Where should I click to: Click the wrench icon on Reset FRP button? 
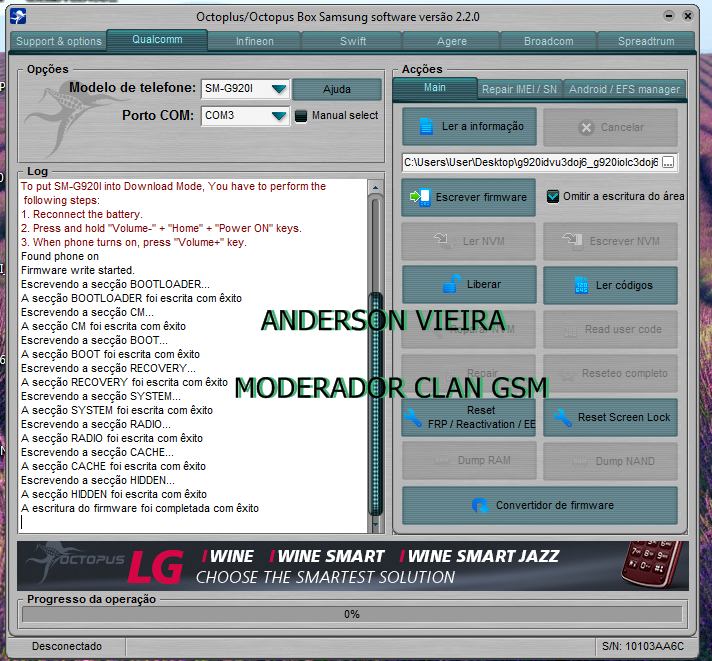click(413, 418)
